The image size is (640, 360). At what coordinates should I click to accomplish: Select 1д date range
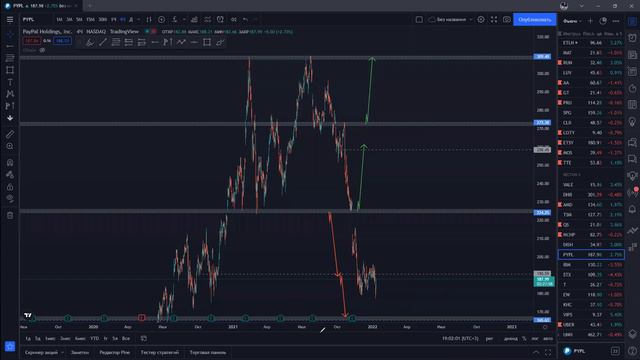[x=28, y=338]
